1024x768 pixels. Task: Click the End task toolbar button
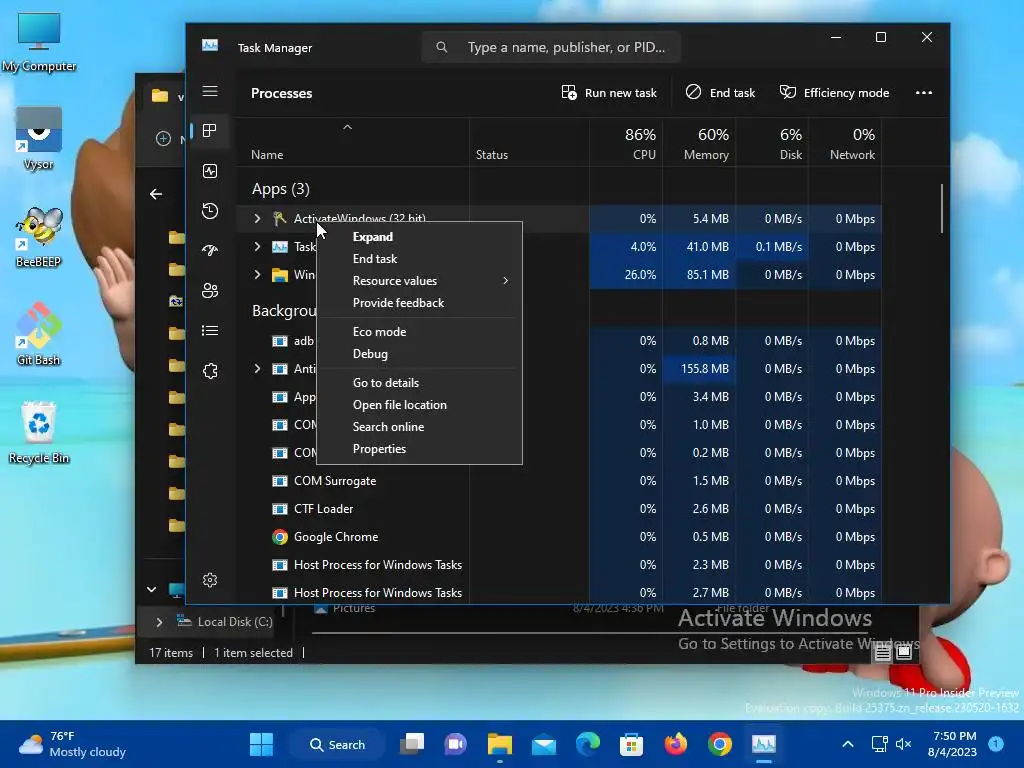(720, 93)
